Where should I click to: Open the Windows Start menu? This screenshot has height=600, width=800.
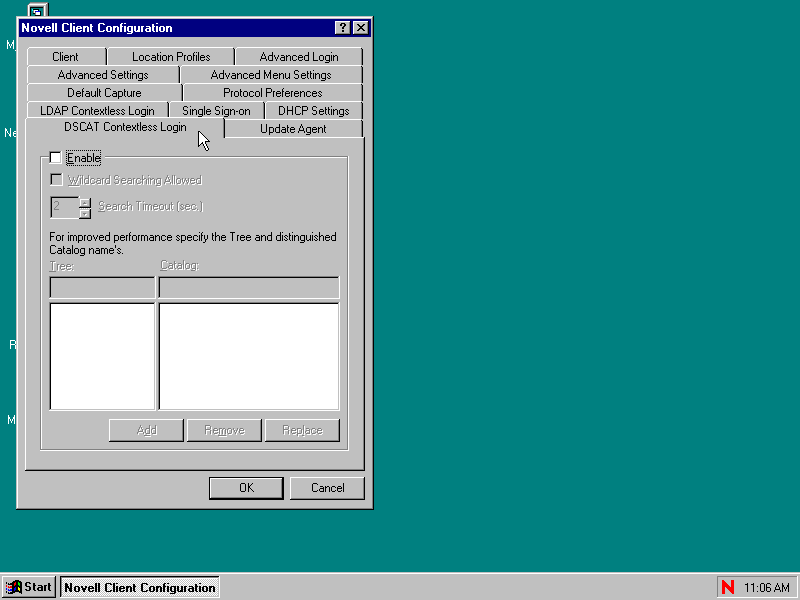tap(29, 587)
